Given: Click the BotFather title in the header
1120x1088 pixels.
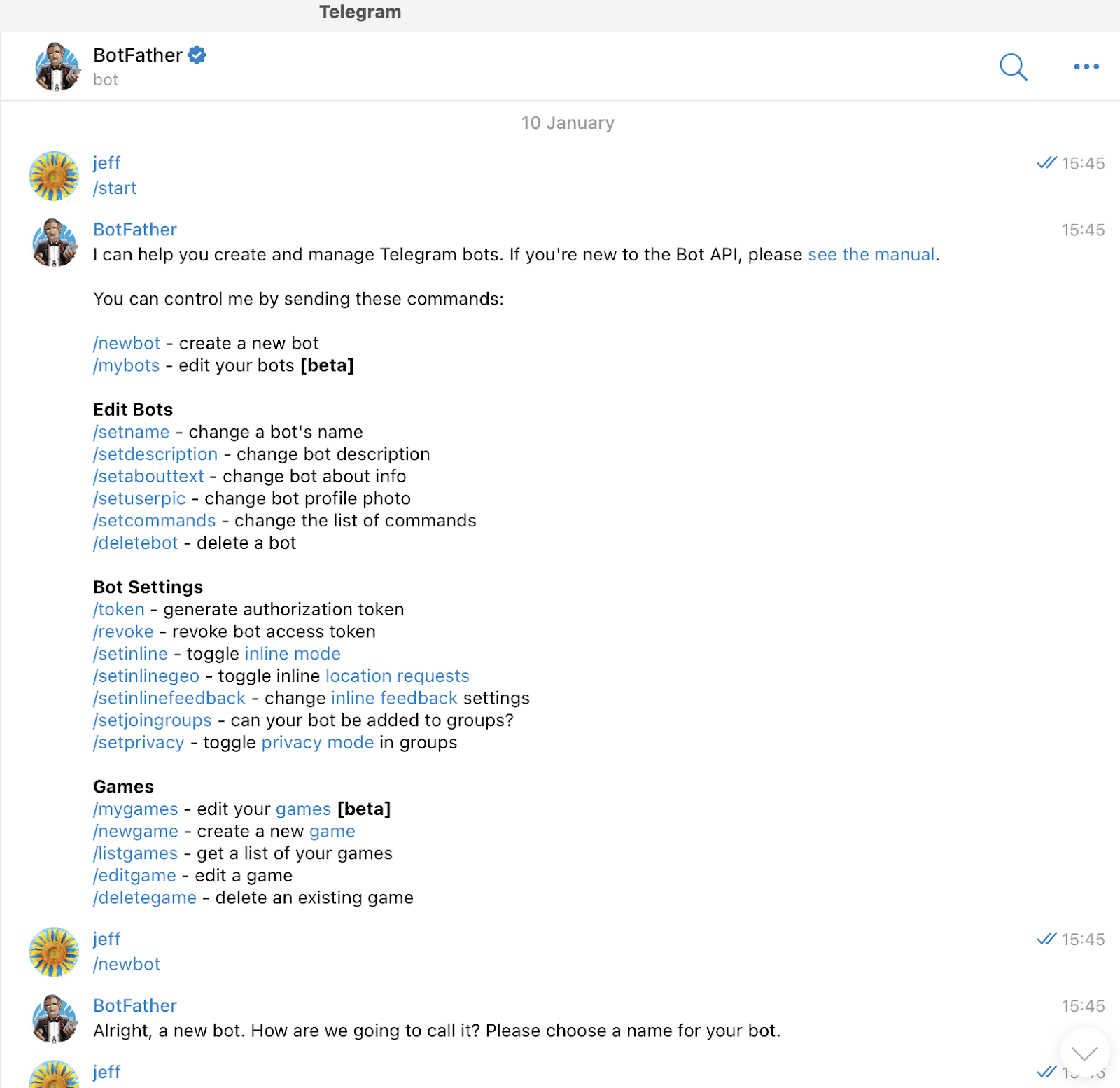Looking at the screenshot, I should pos(138,55).
